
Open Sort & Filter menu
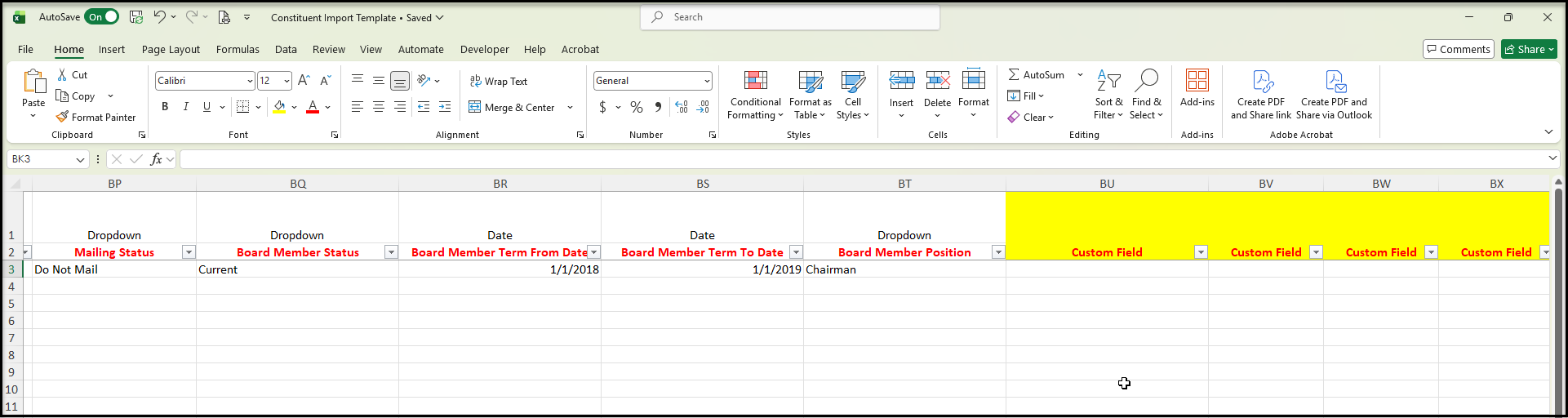1108,95
